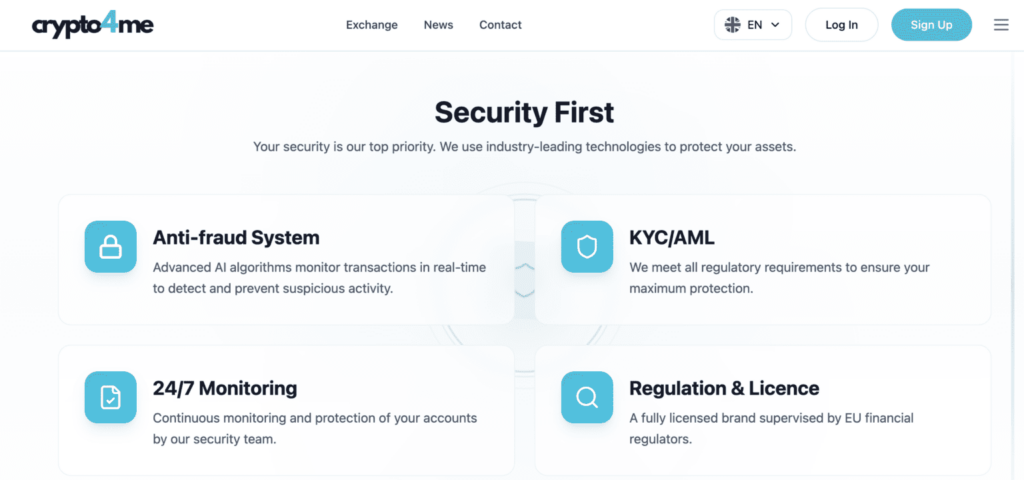Select the Anti-fraud System heading

[x=236, y=238]
